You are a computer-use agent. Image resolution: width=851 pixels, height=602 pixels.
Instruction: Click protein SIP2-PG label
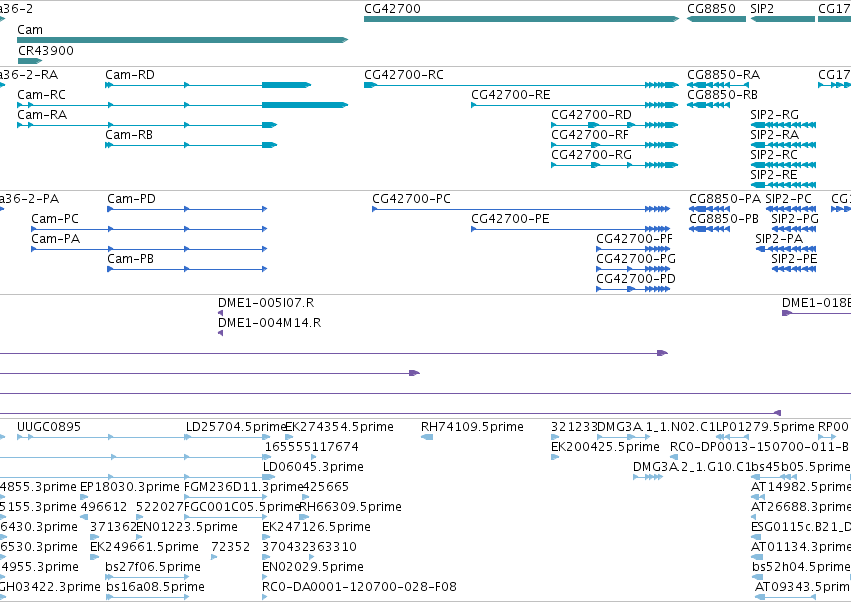795,219
